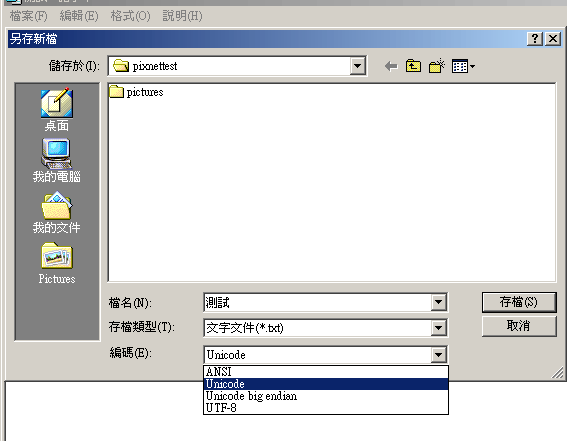Viewport: 567px width, 441px height.
Task: Open 桌面 desktop shortcut in sidebar
Action: point(57,110)
